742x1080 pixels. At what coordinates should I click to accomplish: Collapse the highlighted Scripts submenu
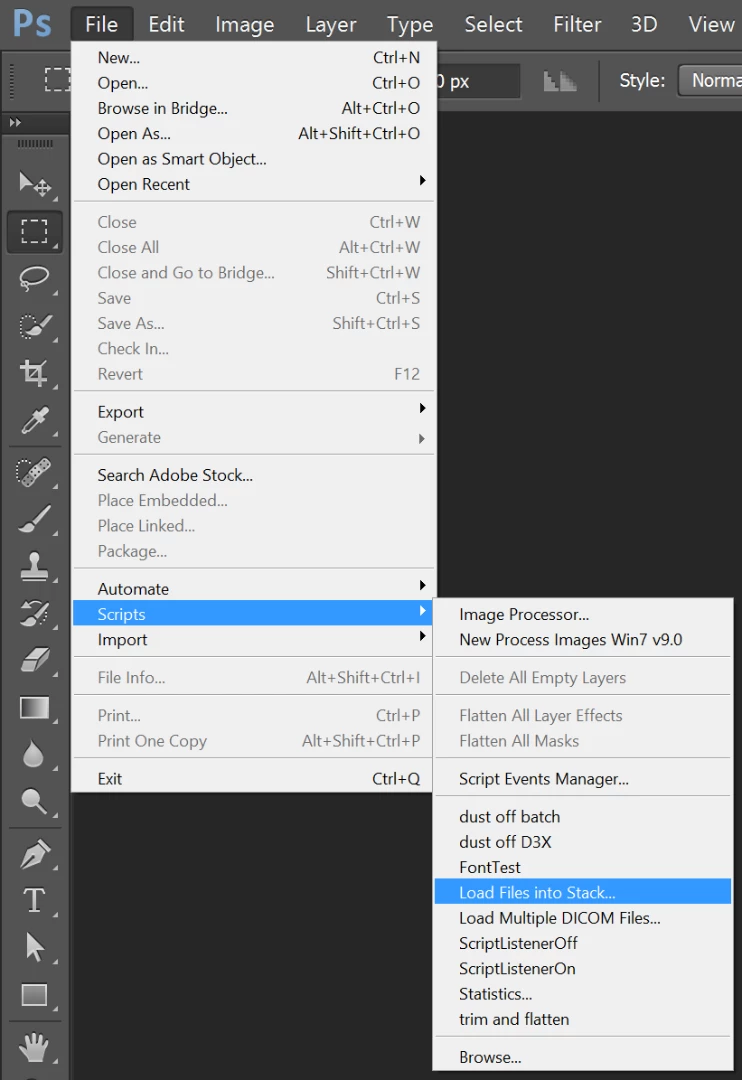(x=254, y=614)
